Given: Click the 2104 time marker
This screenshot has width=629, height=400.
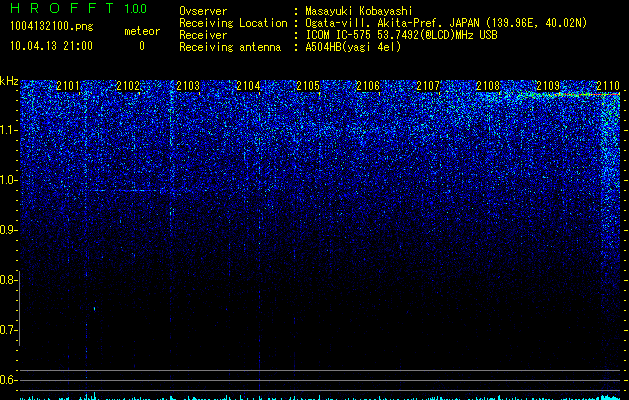Looking at the screenshot, I should pos(248,86).
